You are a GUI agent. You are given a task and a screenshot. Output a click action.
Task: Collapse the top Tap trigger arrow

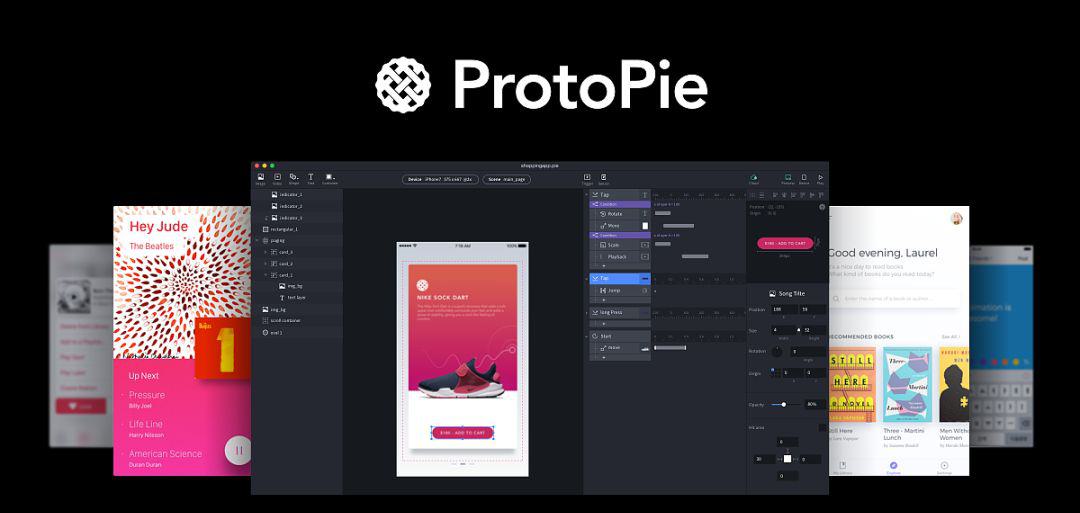click(x=587, y=195)
